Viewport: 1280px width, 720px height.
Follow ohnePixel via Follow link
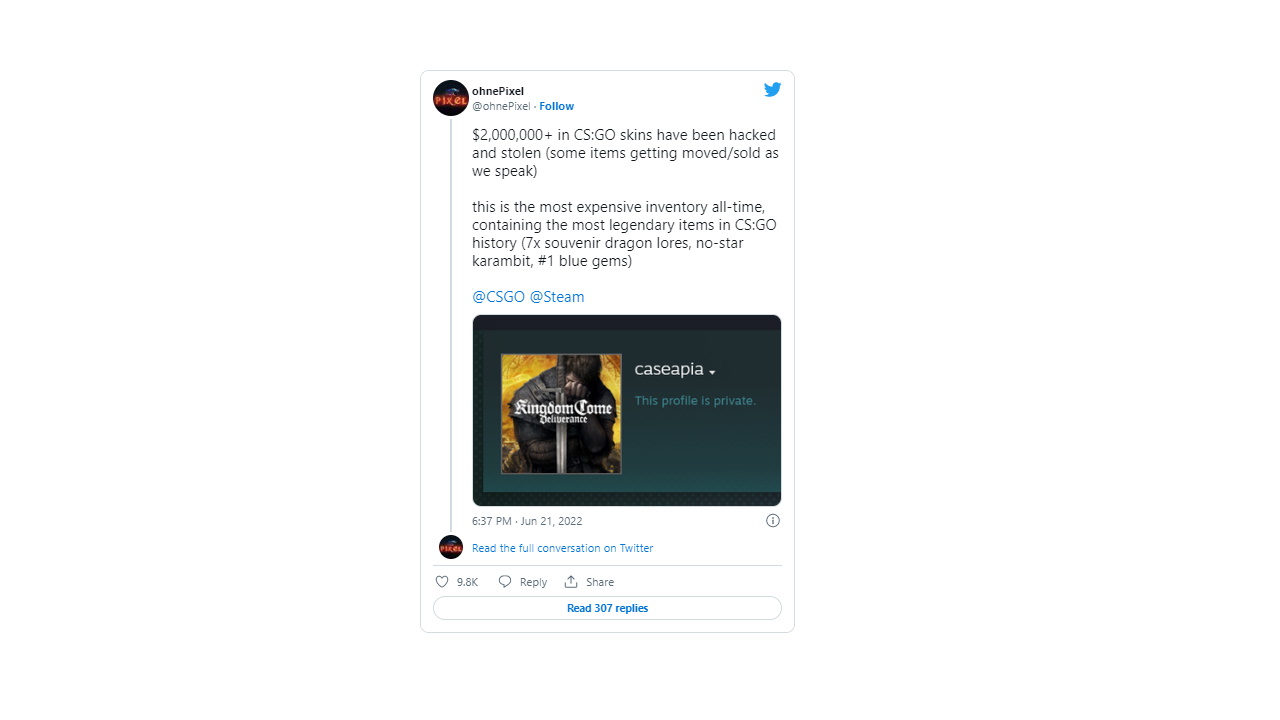557,106
